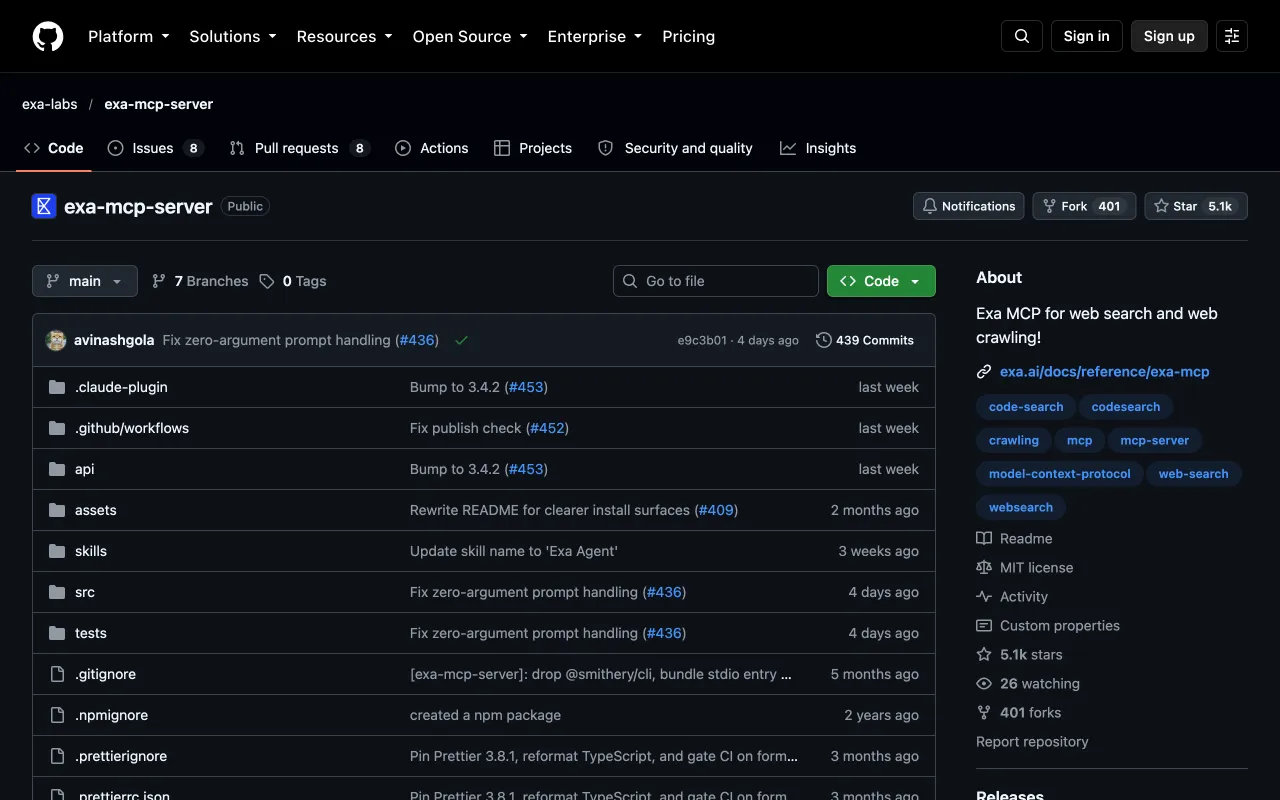Expand the green Code dropdown button

(881, 281)
